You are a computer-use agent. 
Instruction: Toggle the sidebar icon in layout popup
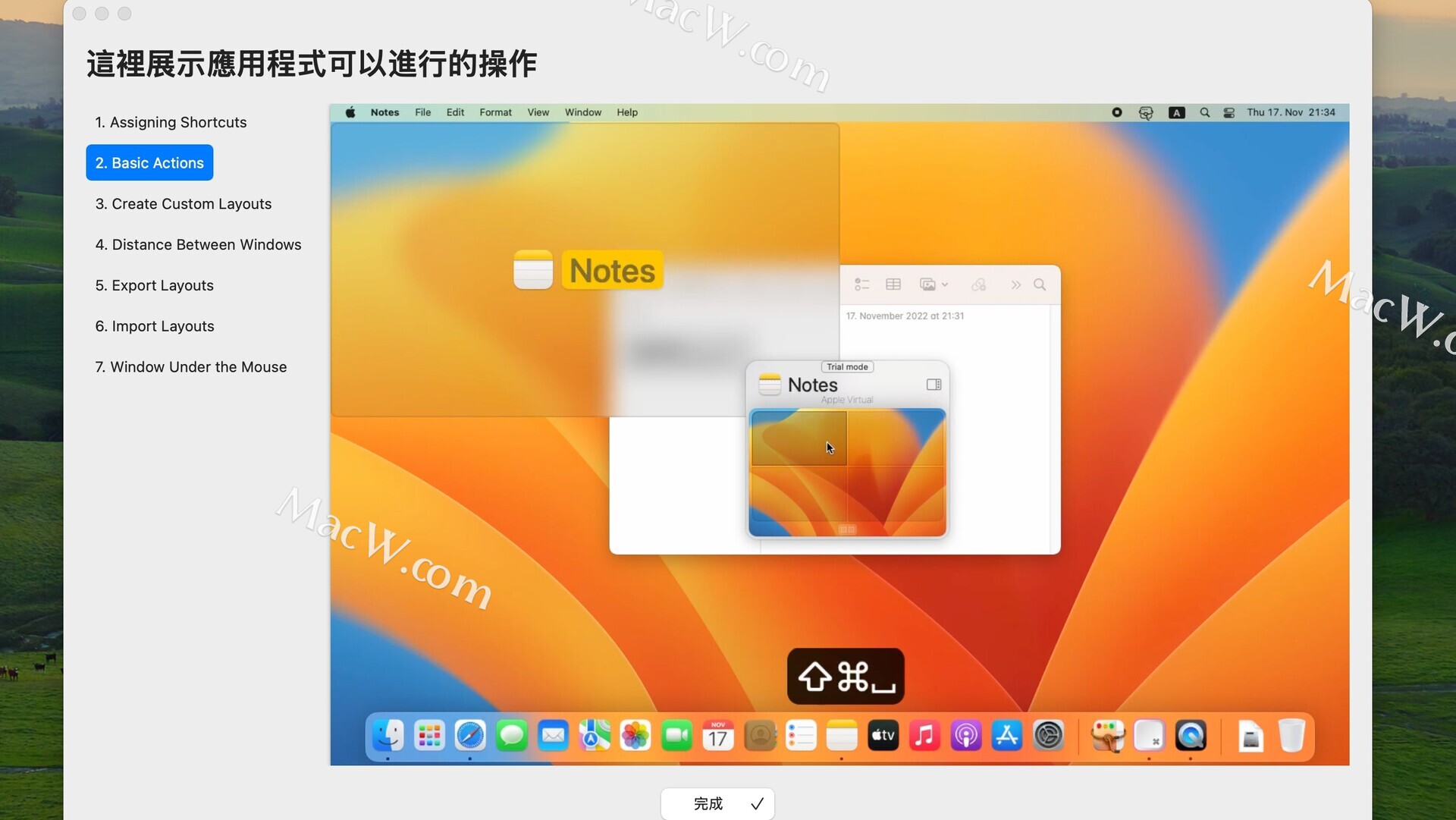pyautogui.click(x=934, y=385)
